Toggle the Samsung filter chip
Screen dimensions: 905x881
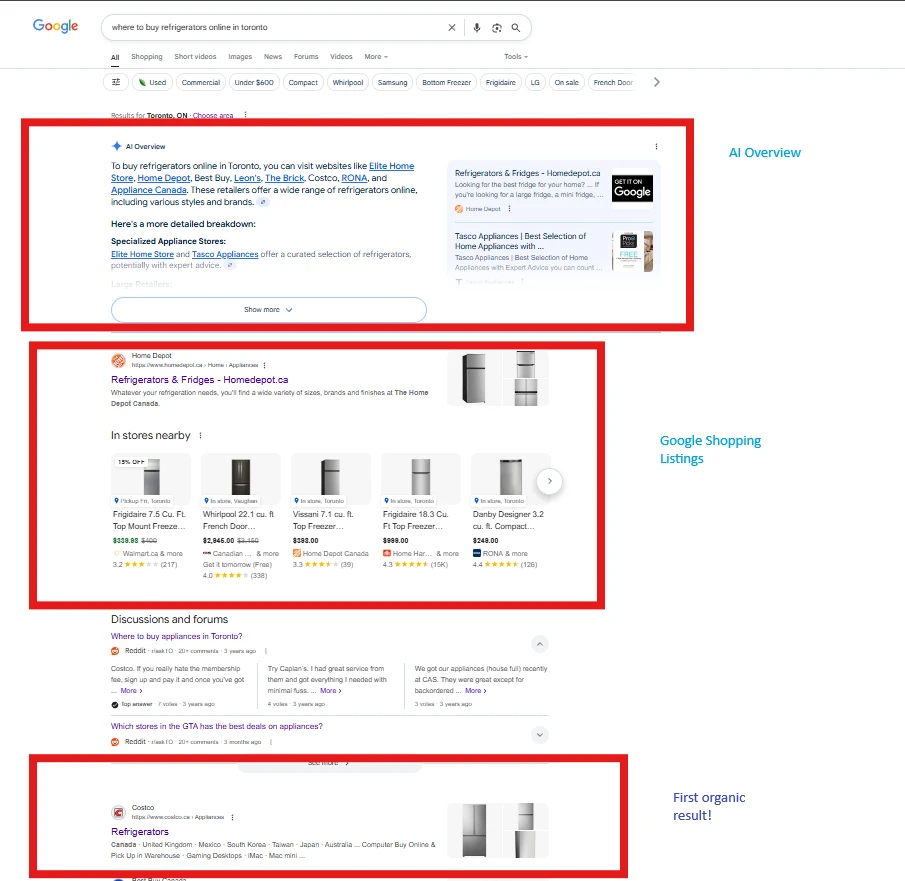tap(392, 82)
